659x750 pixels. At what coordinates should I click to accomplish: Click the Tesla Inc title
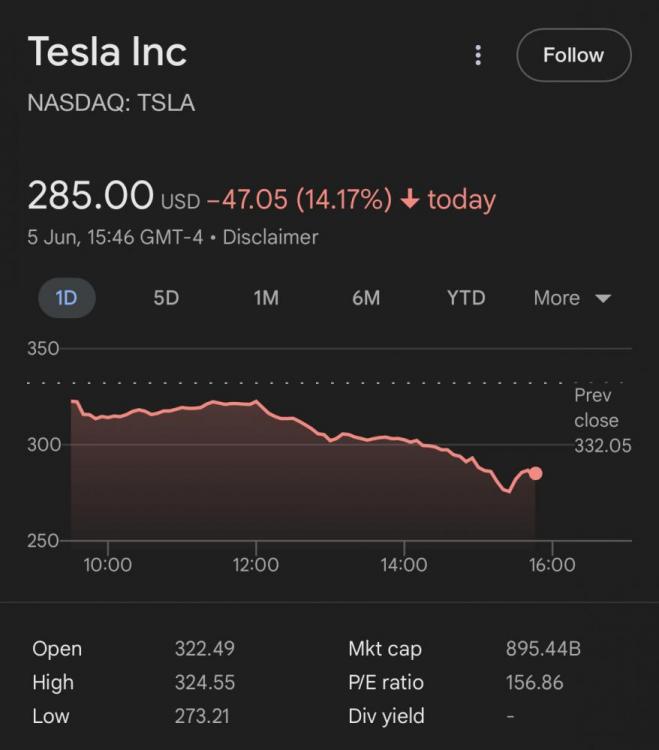click(x=107, y=52)
